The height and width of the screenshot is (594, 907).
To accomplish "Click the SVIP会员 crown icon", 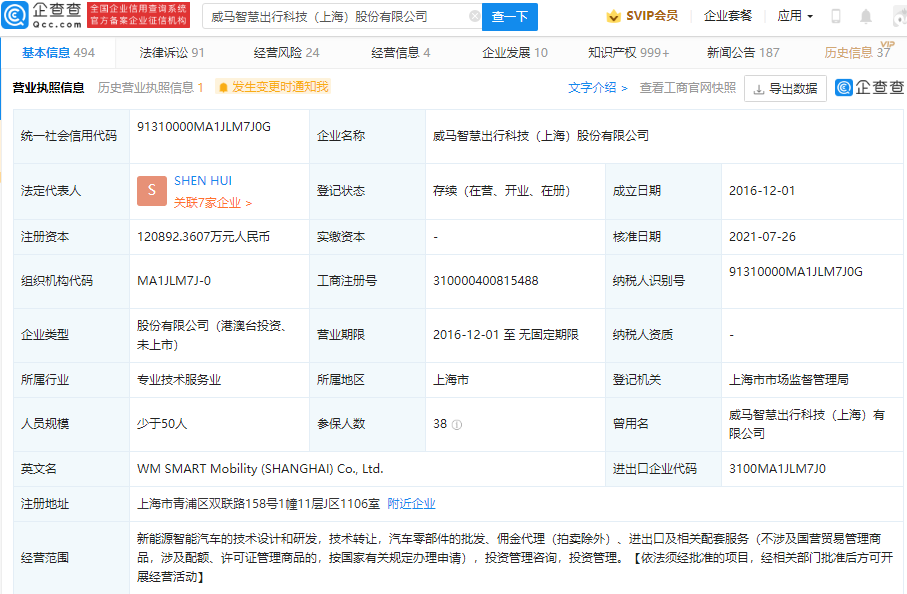I will (x=614, y=15).
